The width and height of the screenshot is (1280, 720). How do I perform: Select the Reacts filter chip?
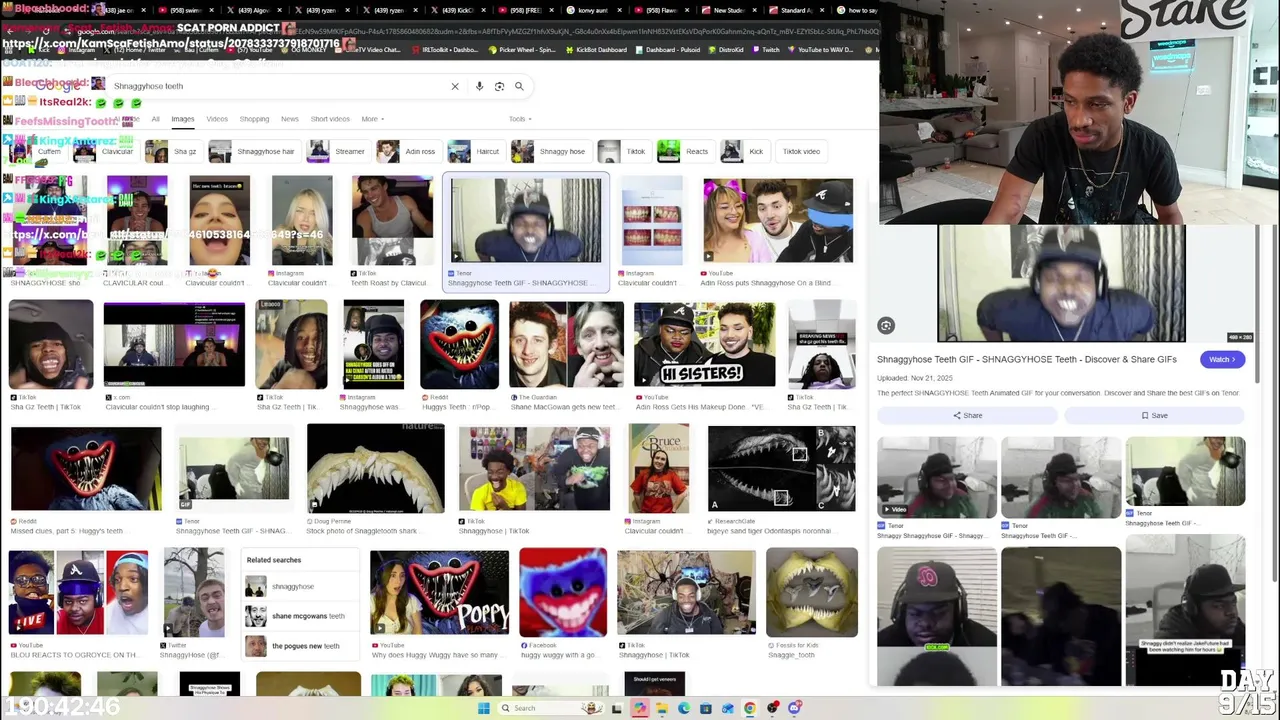[684, 151]
